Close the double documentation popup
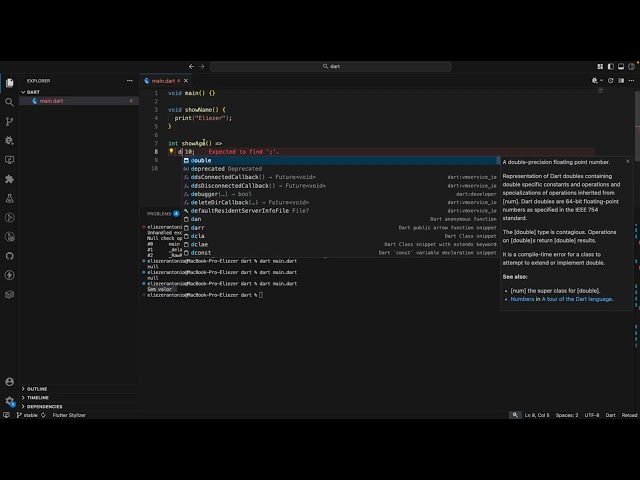This screenshot has width=640, height=480. click(628, 162)
